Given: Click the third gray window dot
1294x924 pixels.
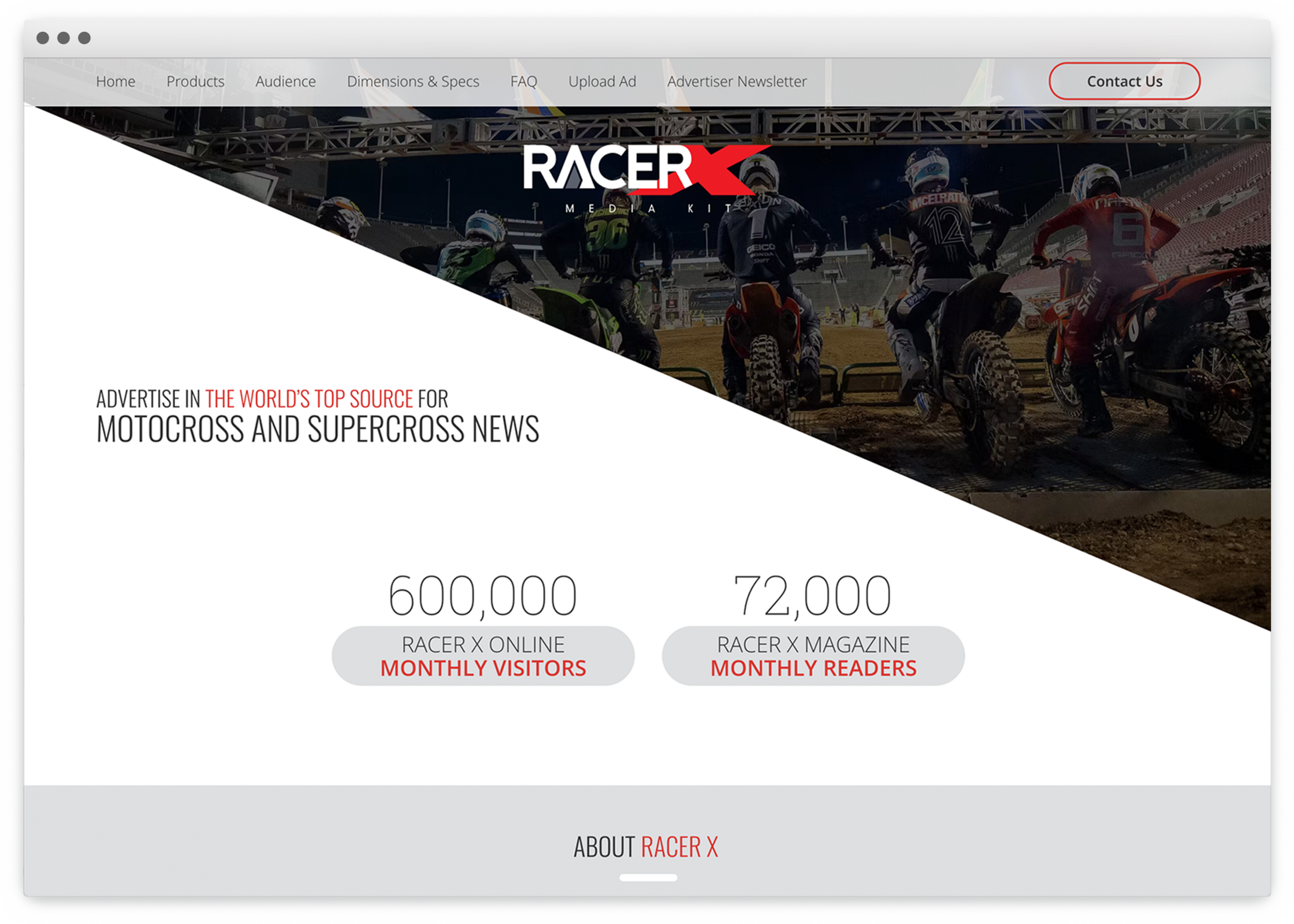Looking at the screenshot, I should (84, 38).
